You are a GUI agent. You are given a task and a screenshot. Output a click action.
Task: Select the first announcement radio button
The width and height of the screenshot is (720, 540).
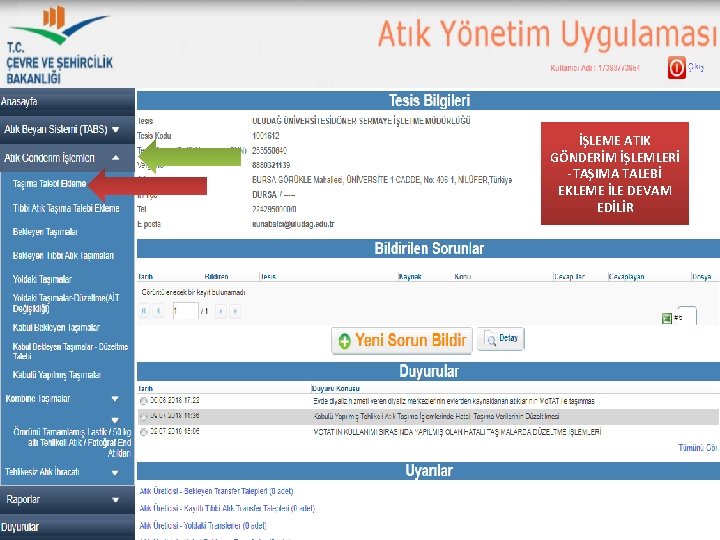coord(144,401)
